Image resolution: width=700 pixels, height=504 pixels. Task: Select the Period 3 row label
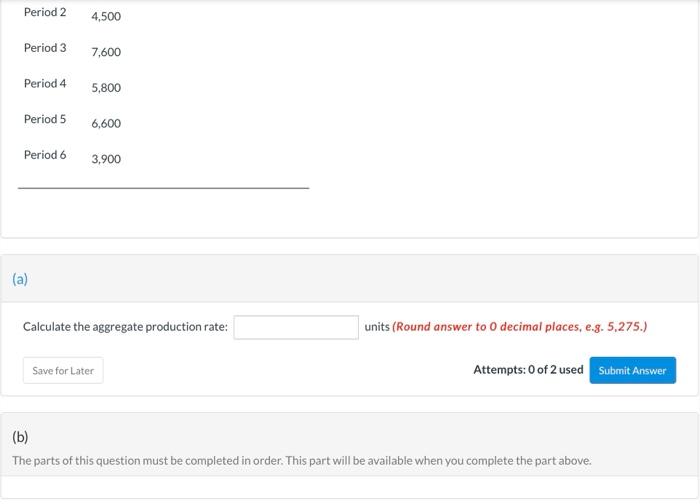click(x=45, y=48)
